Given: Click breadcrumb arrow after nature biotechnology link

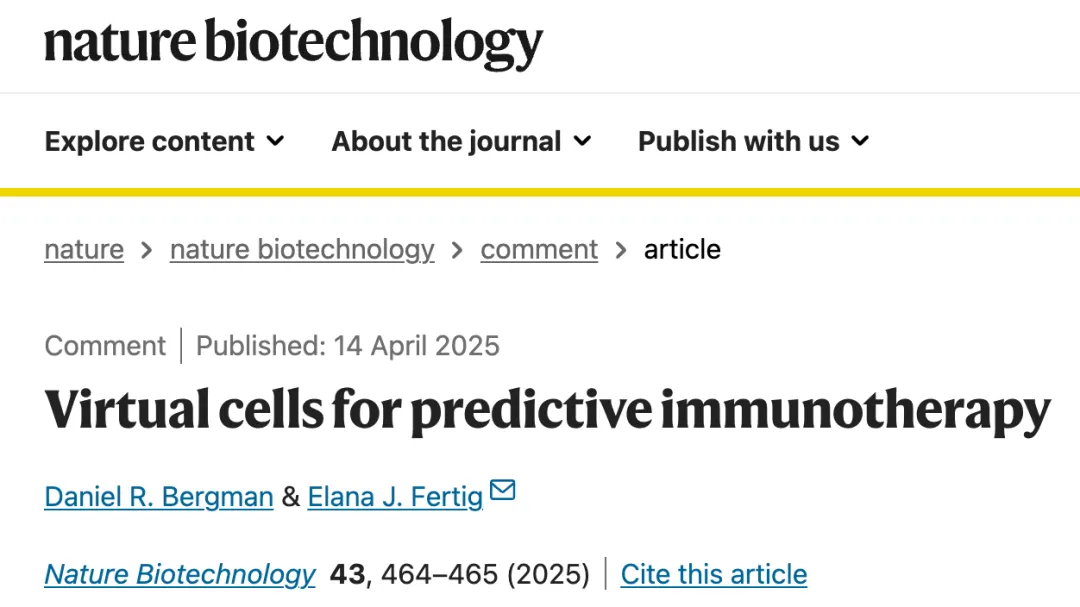Looking at the screenshot, I should pos(457,250).
